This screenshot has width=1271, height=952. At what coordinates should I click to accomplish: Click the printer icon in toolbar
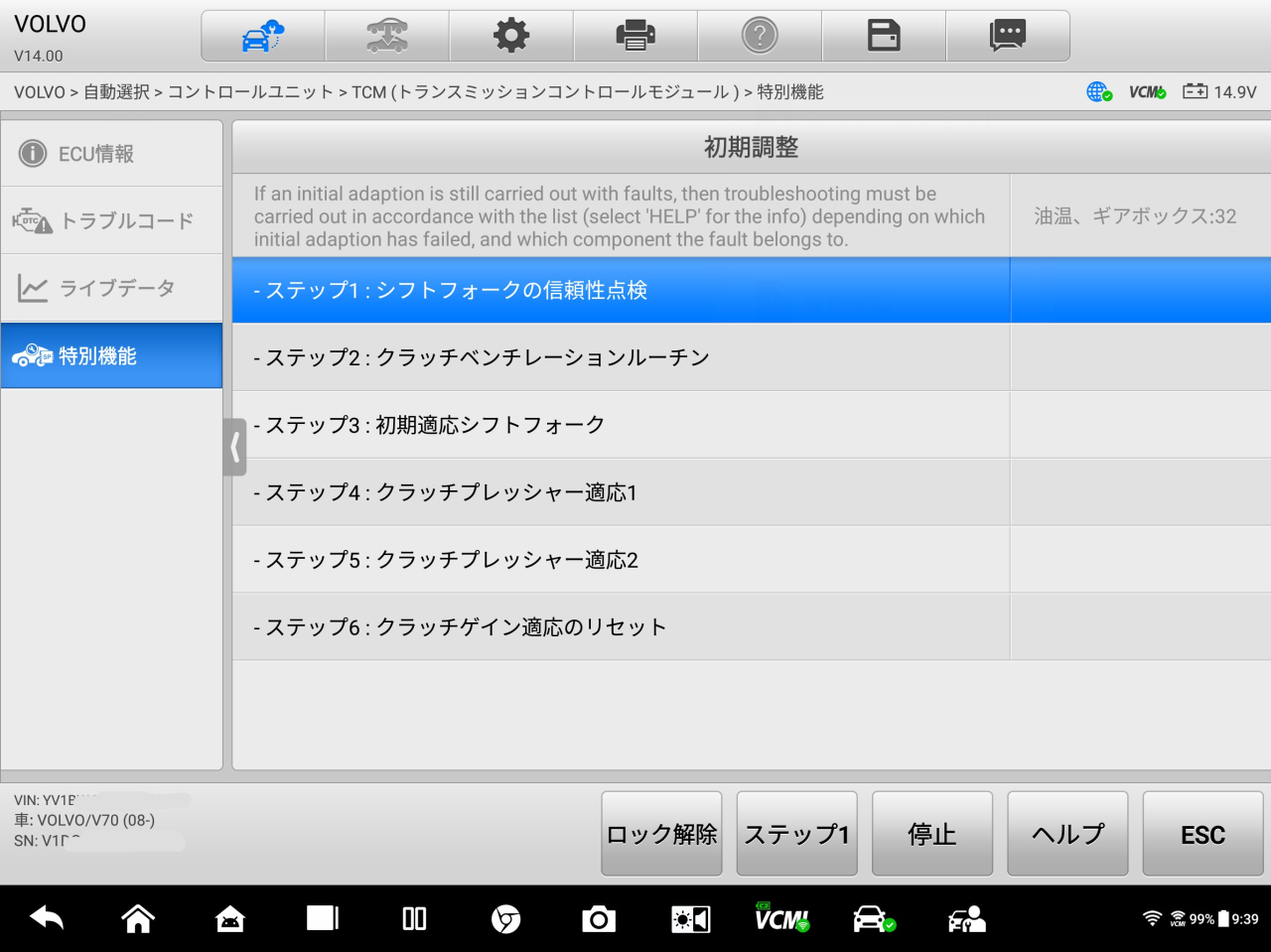pos(635,37)
